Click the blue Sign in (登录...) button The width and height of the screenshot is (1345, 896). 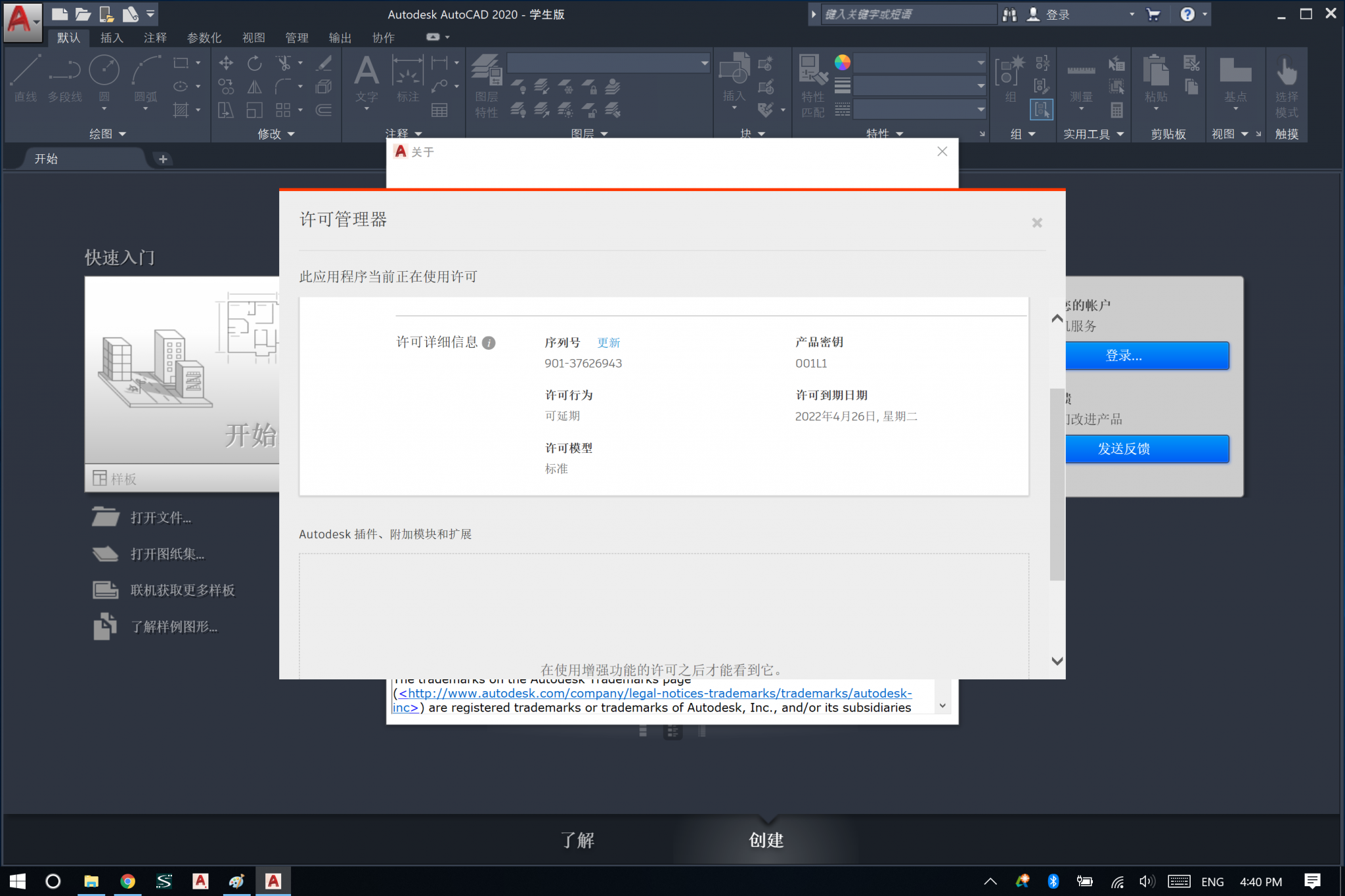1147,356
